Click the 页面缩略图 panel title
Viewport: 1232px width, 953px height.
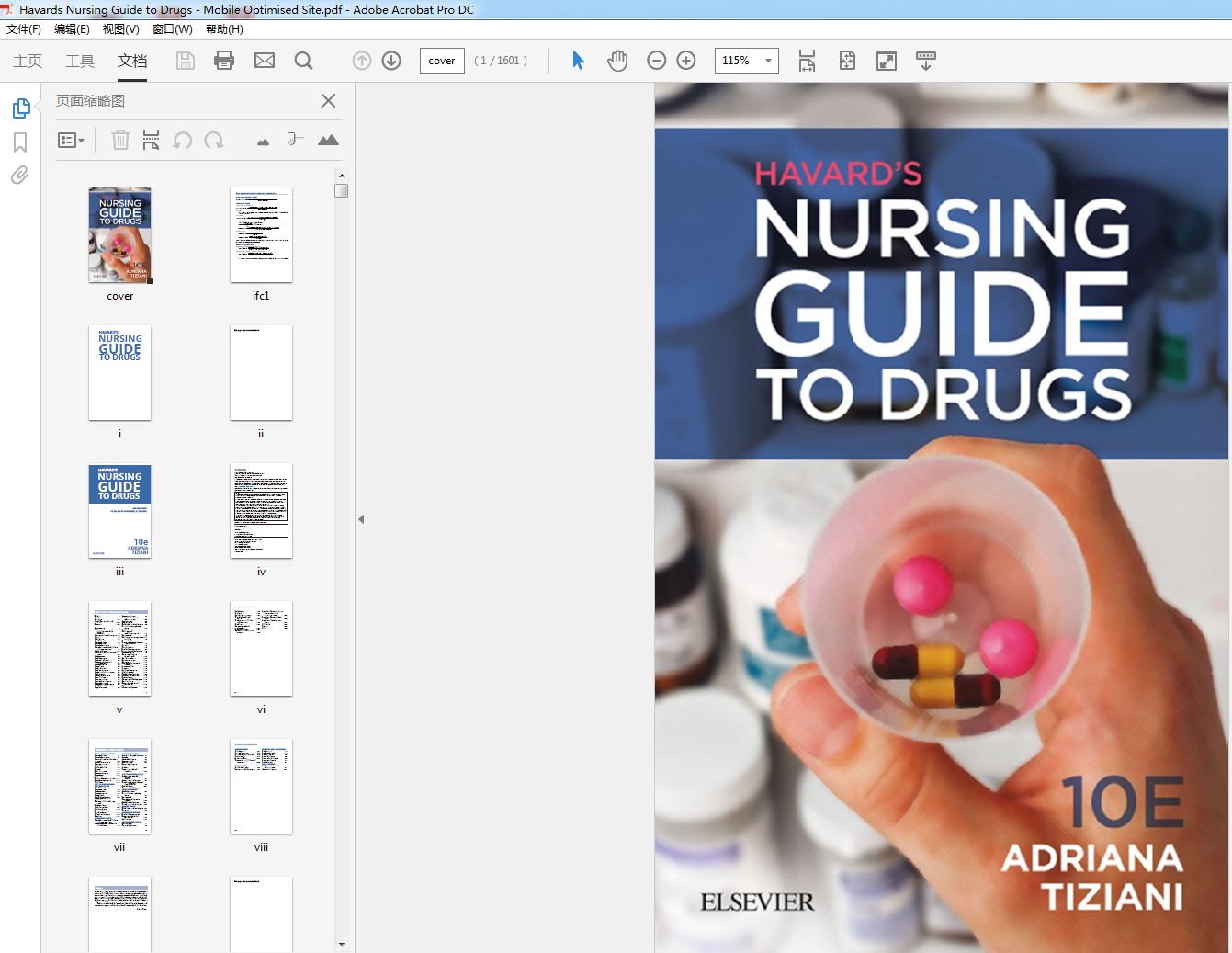pyautogui.click(x=90, y=100)
